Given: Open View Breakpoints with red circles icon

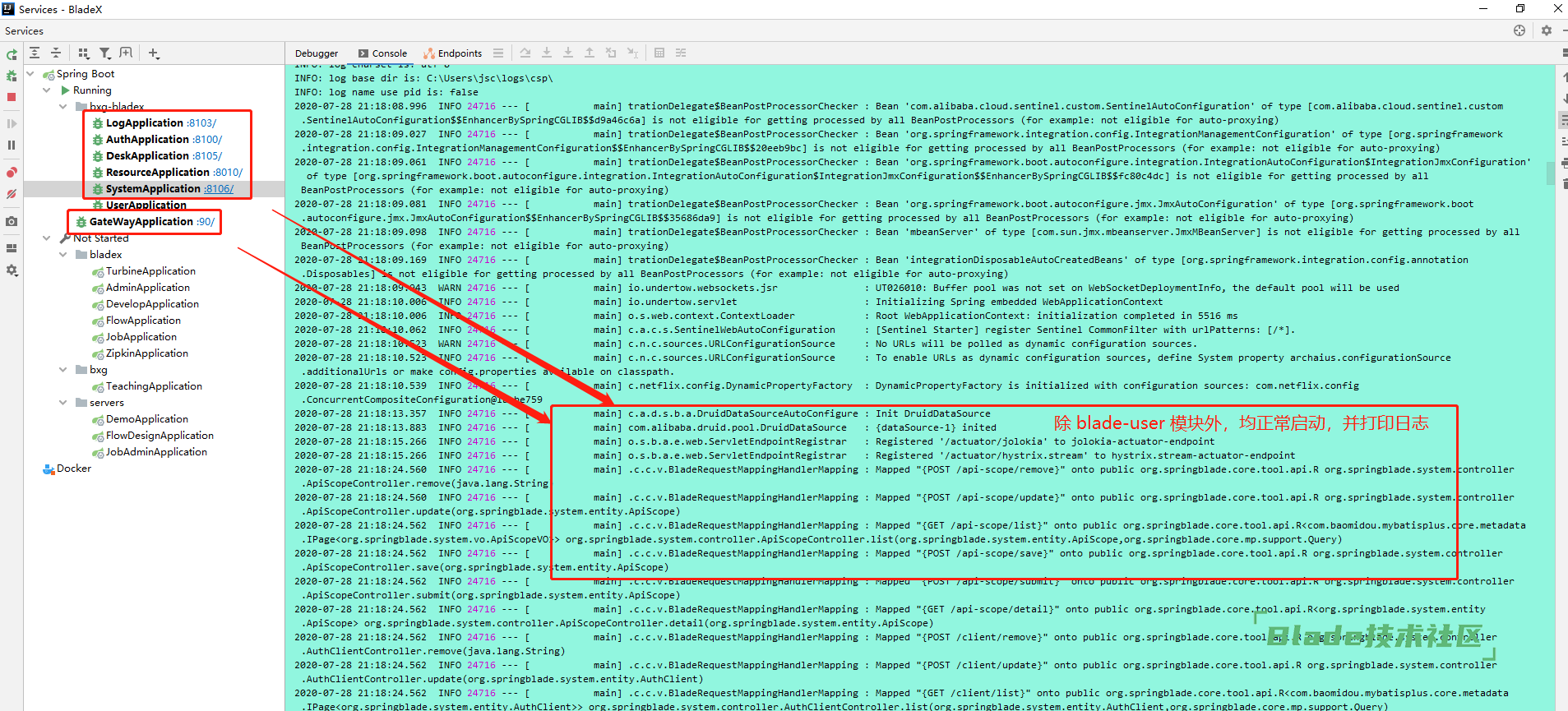Looking at the screenshot, I should click(12, 173).
